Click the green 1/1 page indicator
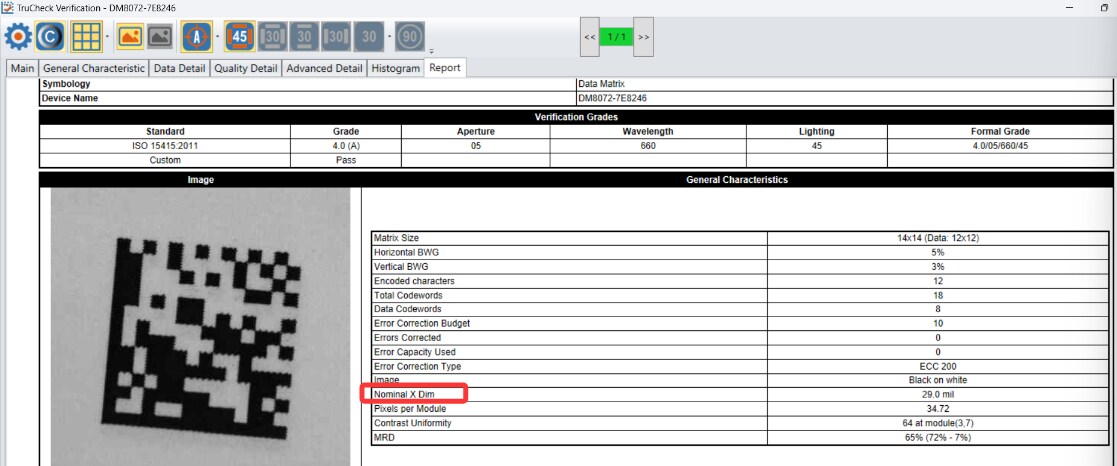Viewport: 1117px width, 466px height. [616, 37]
